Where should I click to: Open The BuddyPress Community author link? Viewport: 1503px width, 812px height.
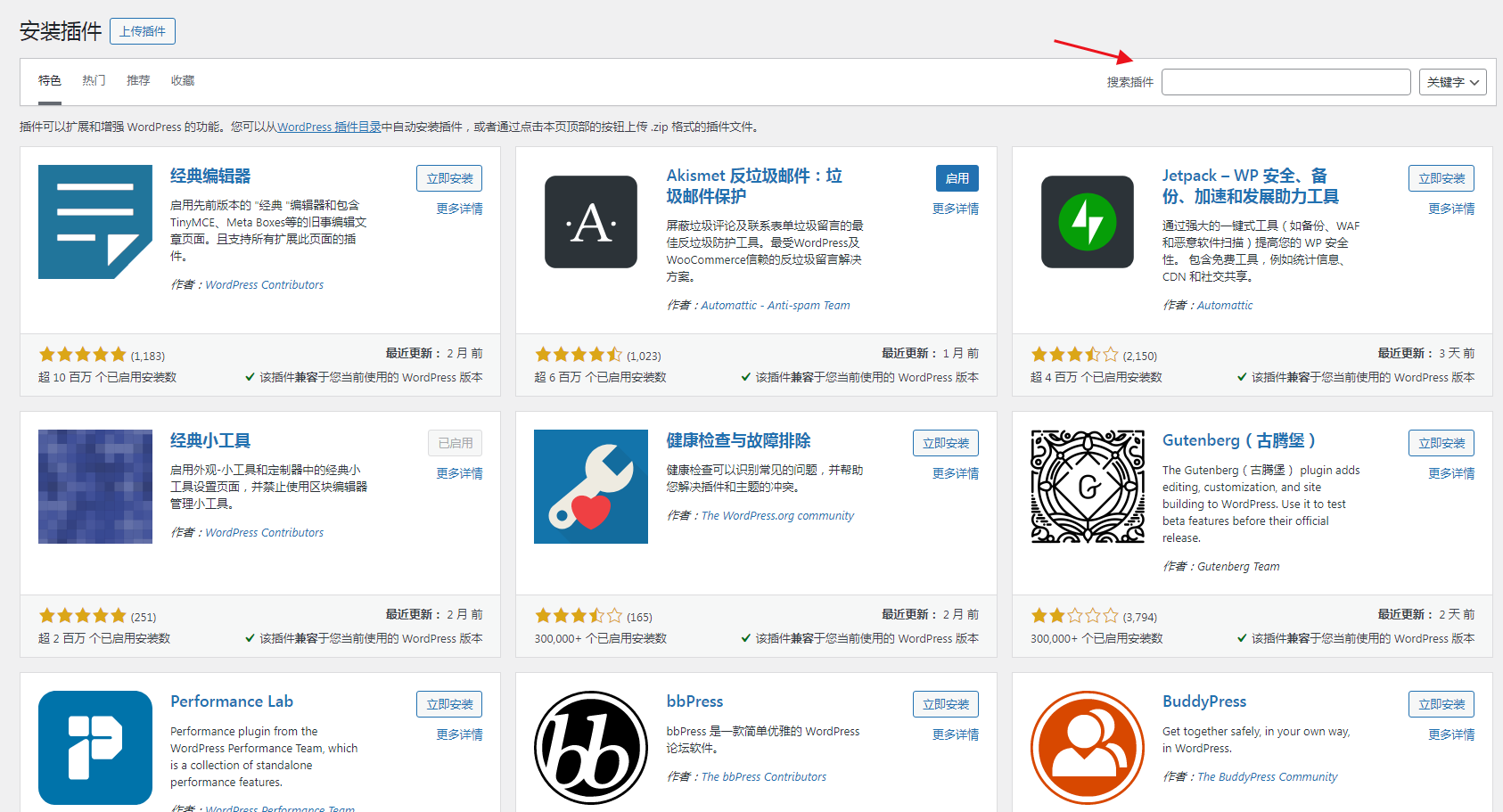[1268, 777]
